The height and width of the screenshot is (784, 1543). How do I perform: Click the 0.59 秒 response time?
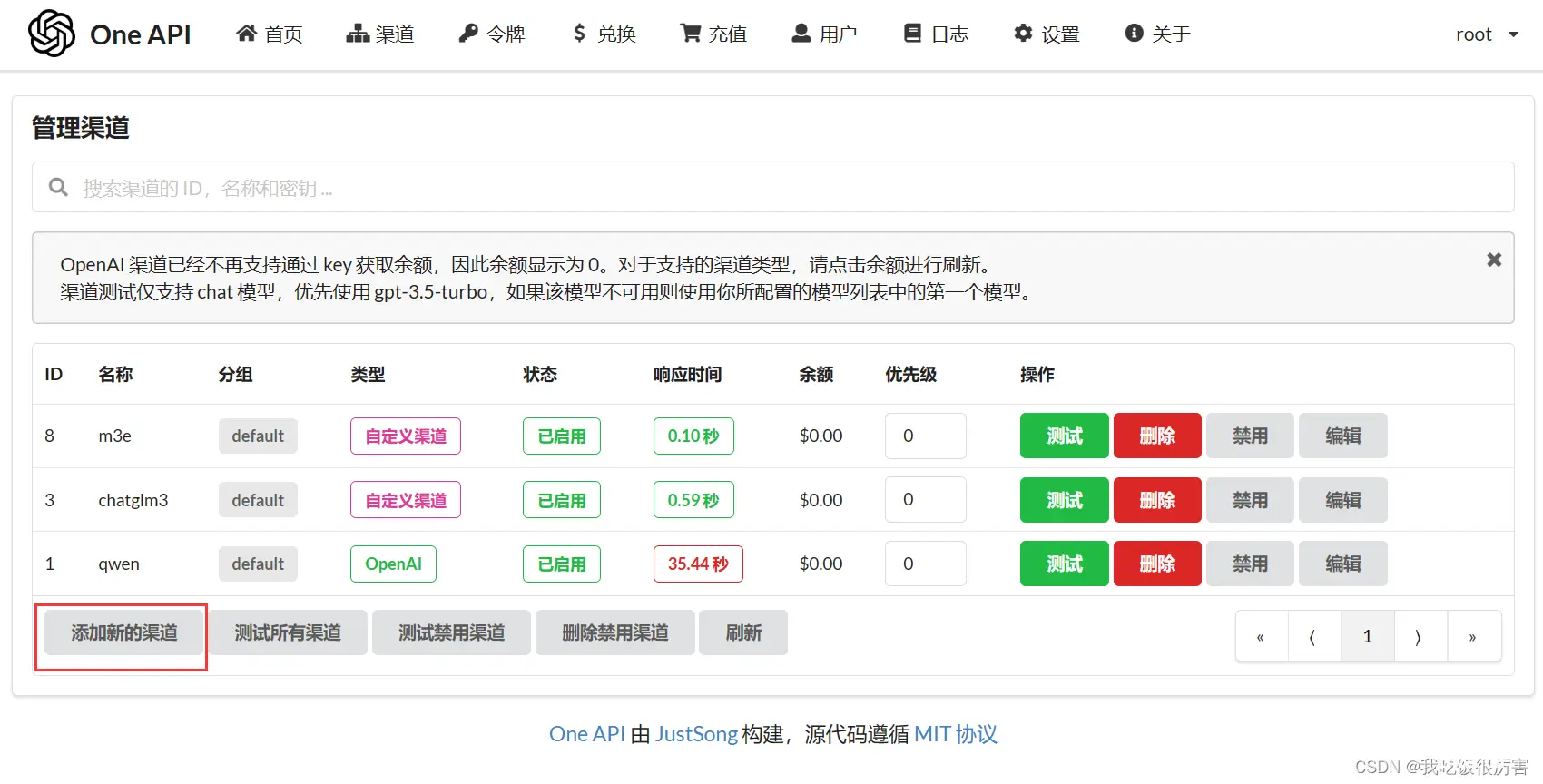(x=693, y=500)
